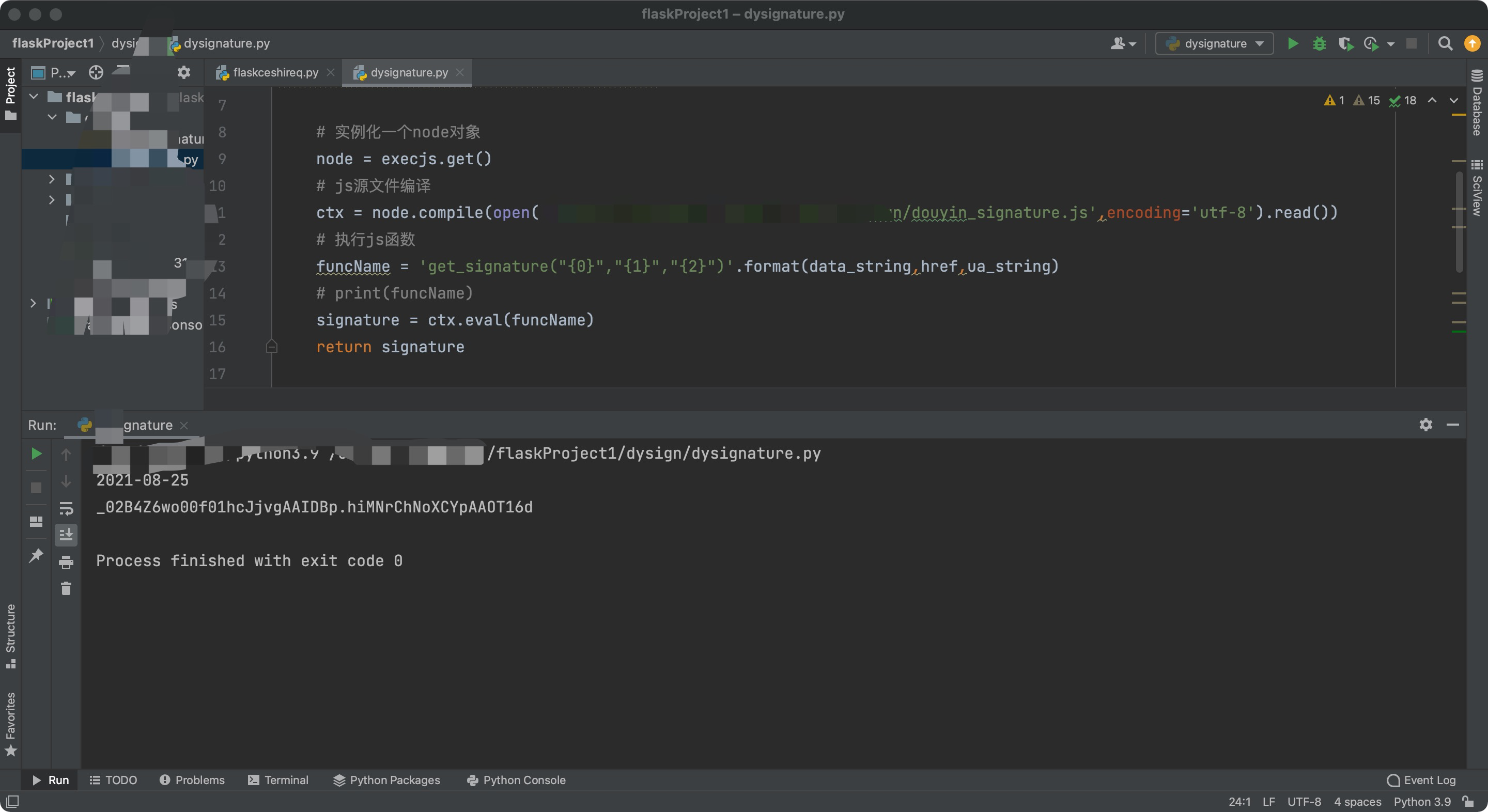This screenshot has height=812, width=1488.
Task: Start debugging with the bug icon
Action: [x=1320, y=43]
